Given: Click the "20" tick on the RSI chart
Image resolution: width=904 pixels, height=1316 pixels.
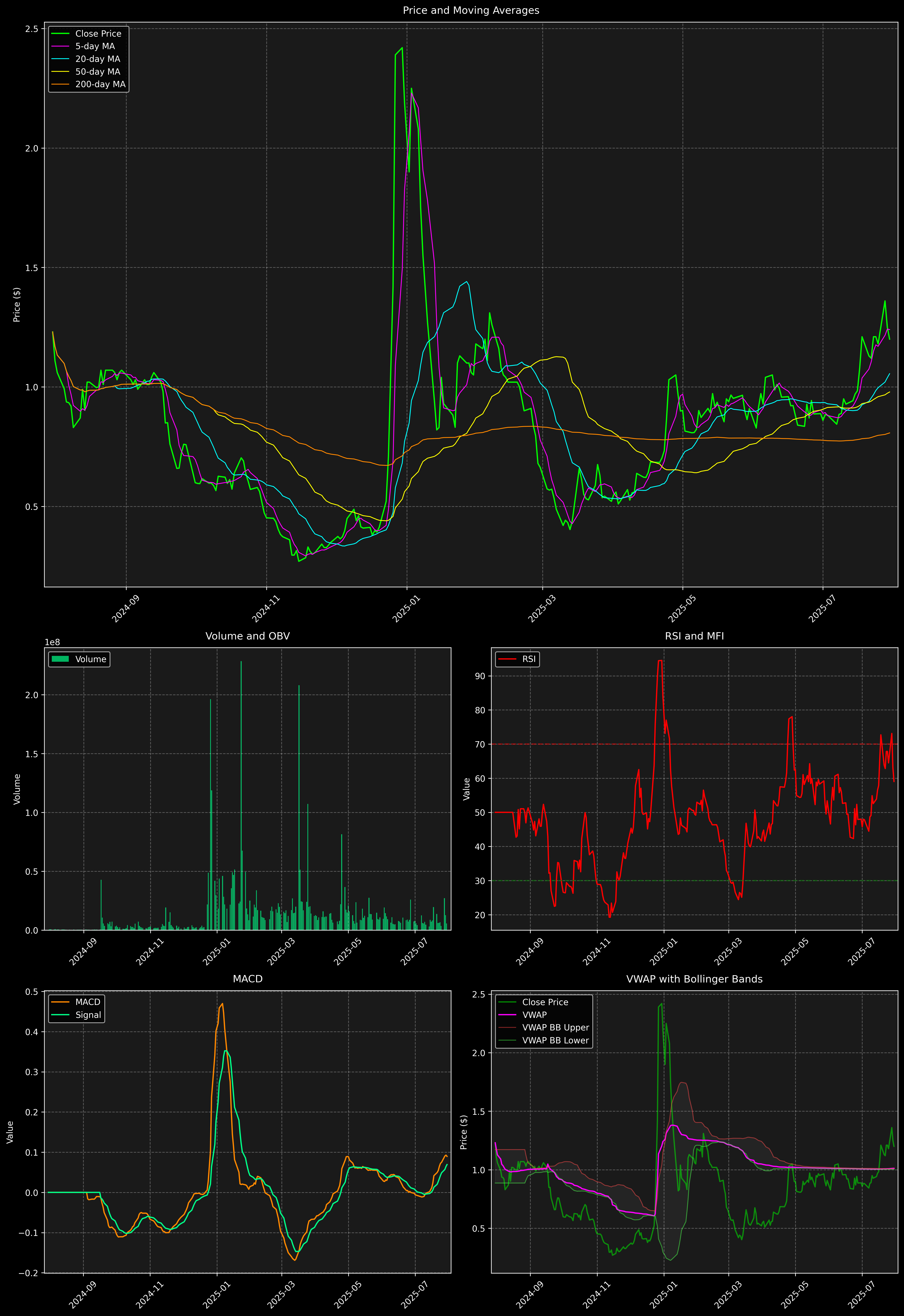Looking at the screenshot, I should coord(480,915).
